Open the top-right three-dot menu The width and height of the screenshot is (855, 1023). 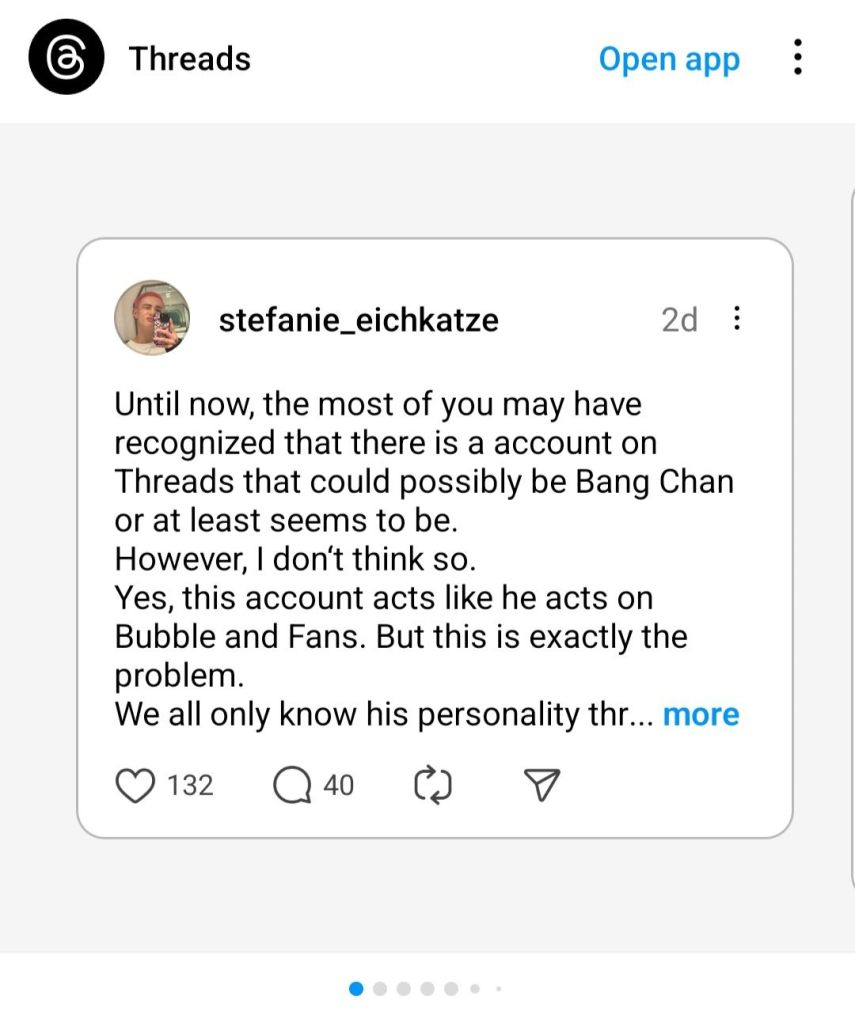tap(797, 58)
